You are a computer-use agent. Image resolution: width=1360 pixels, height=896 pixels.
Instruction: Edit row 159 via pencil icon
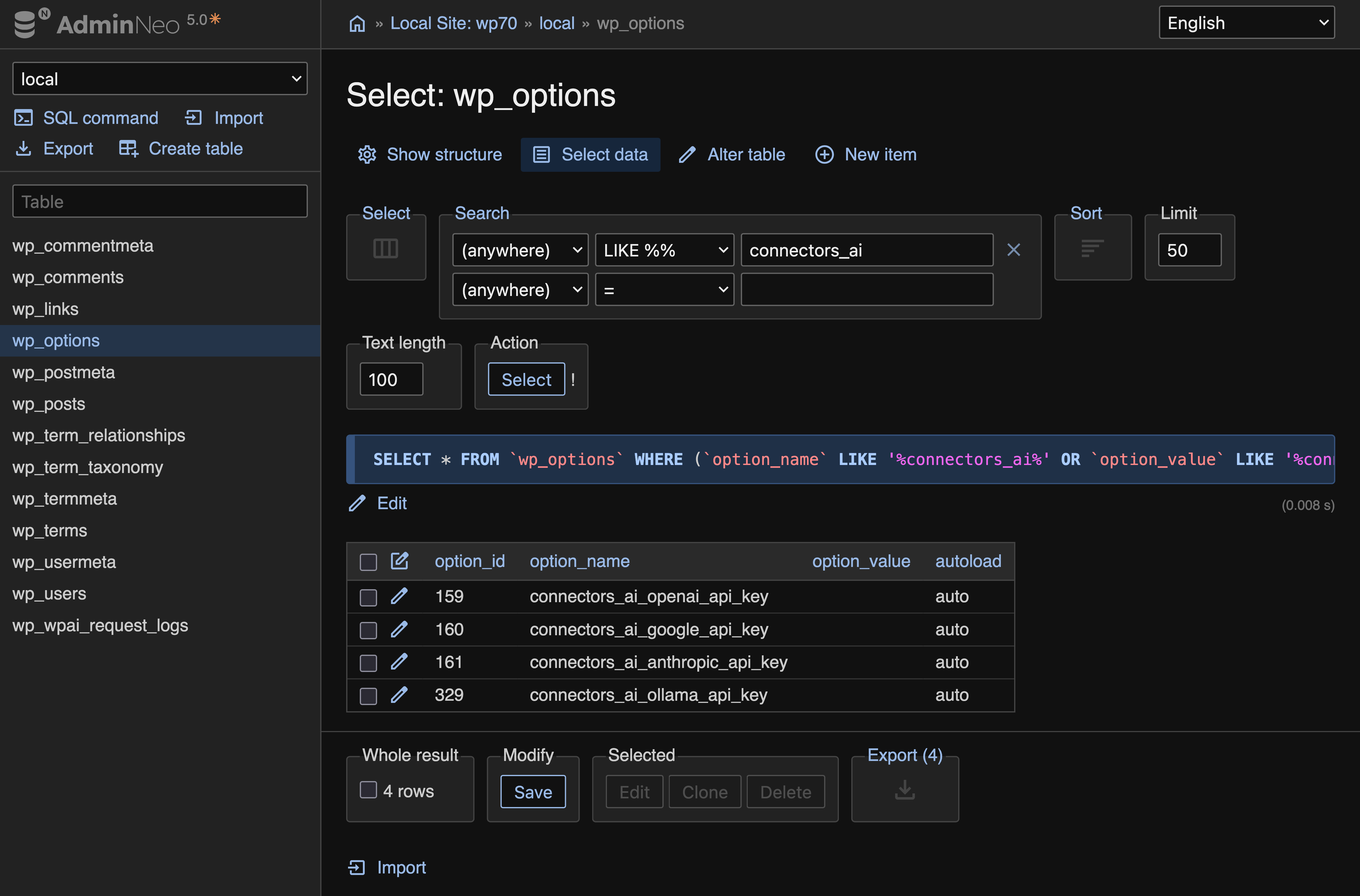(400, 597)
